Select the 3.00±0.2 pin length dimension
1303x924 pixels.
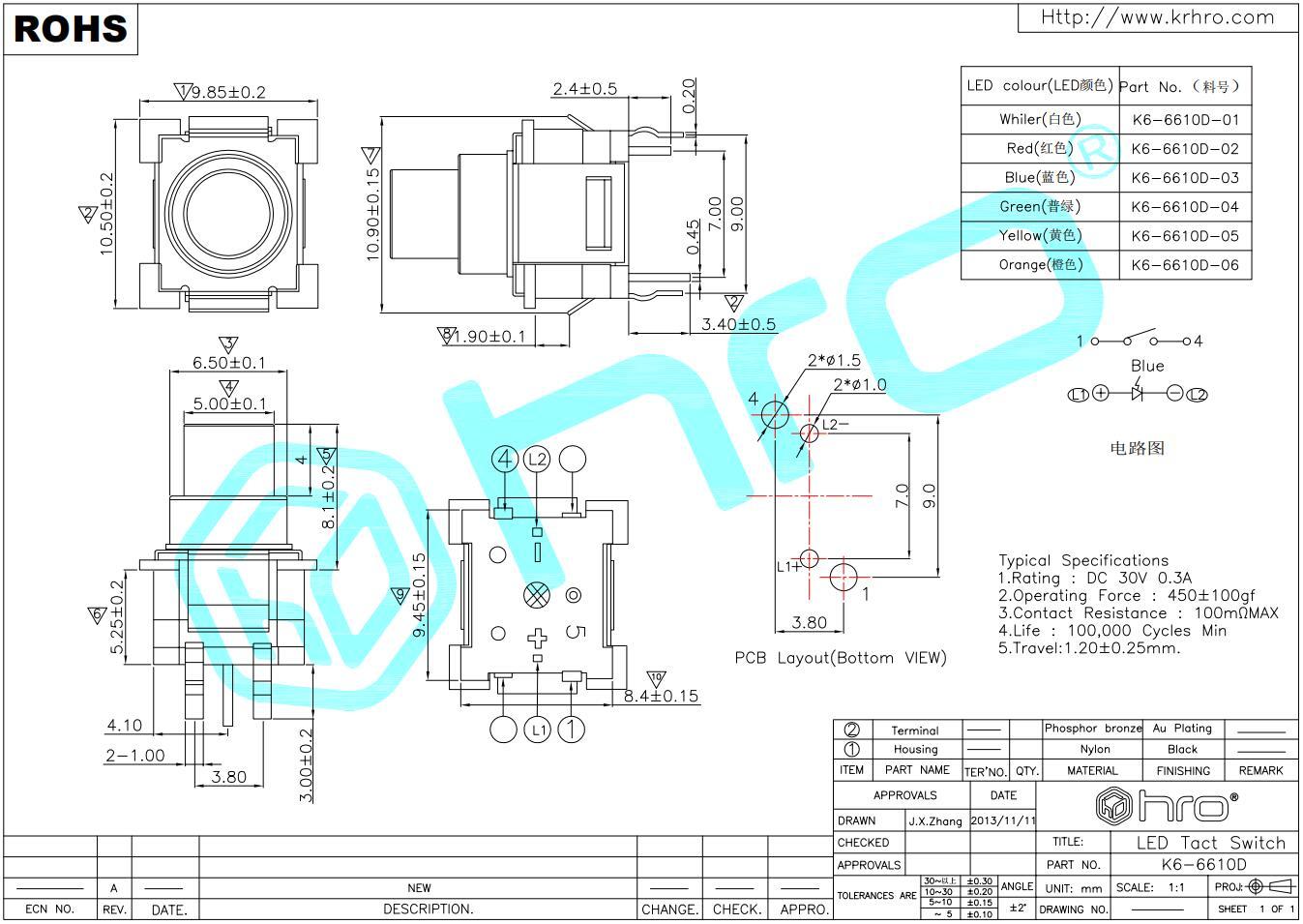307,765
